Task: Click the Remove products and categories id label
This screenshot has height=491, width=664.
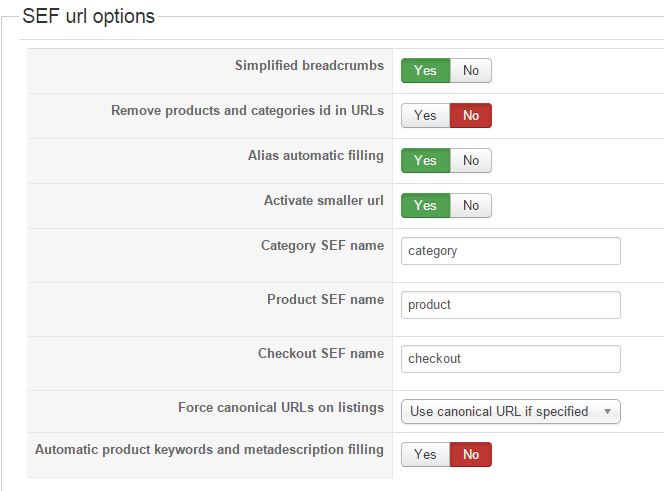Action: click(247, 111)
